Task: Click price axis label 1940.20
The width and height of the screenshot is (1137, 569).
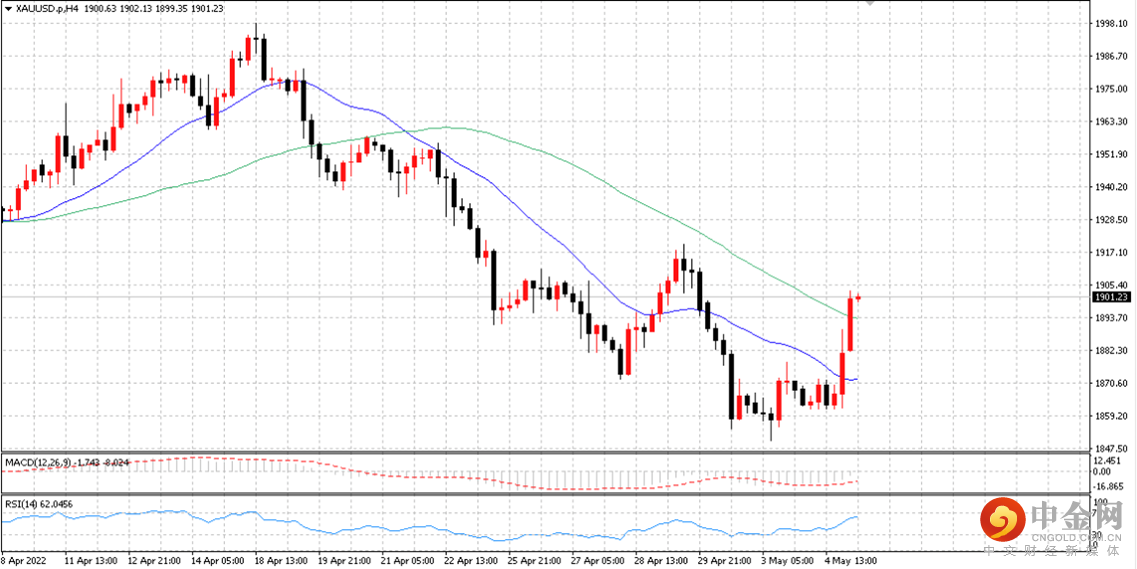Action: point(1110,186)
